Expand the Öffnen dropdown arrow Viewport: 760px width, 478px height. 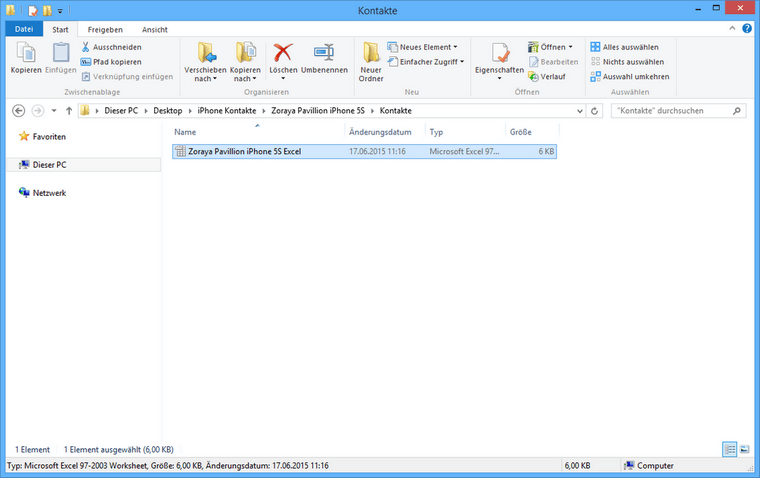tap(570, 47)
